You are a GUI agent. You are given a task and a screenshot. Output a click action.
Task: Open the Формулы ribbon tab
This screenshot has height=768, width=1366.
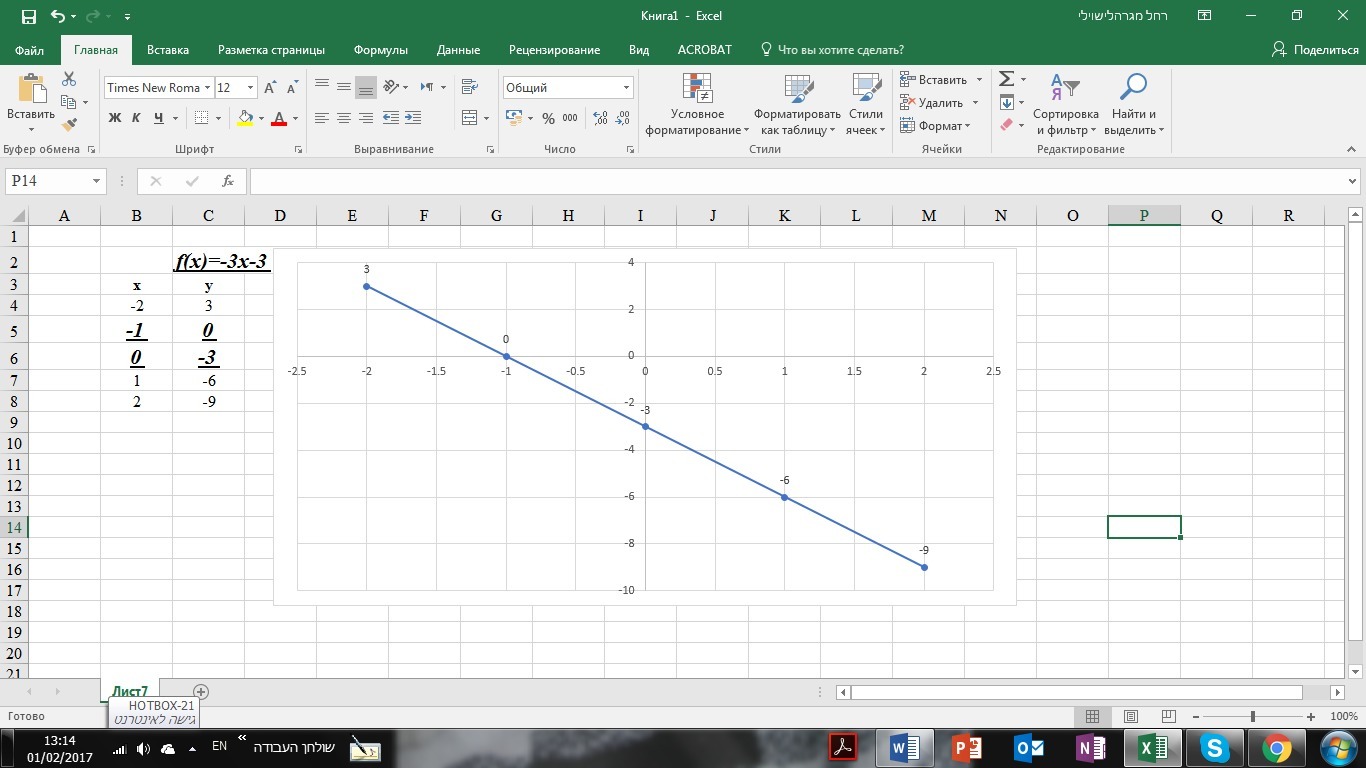pyautogui.click(x=381, y=50)
